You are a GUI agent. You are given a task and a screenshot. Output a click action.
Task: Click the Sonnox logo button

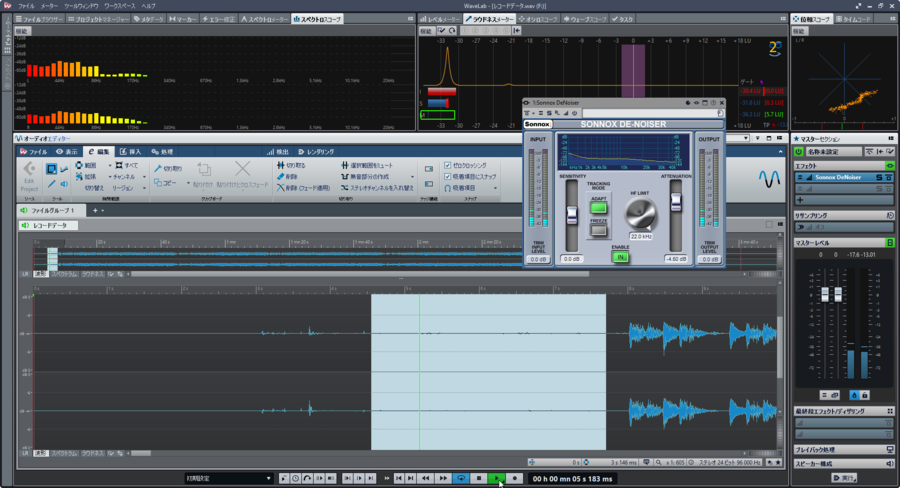tap(537, 124)
